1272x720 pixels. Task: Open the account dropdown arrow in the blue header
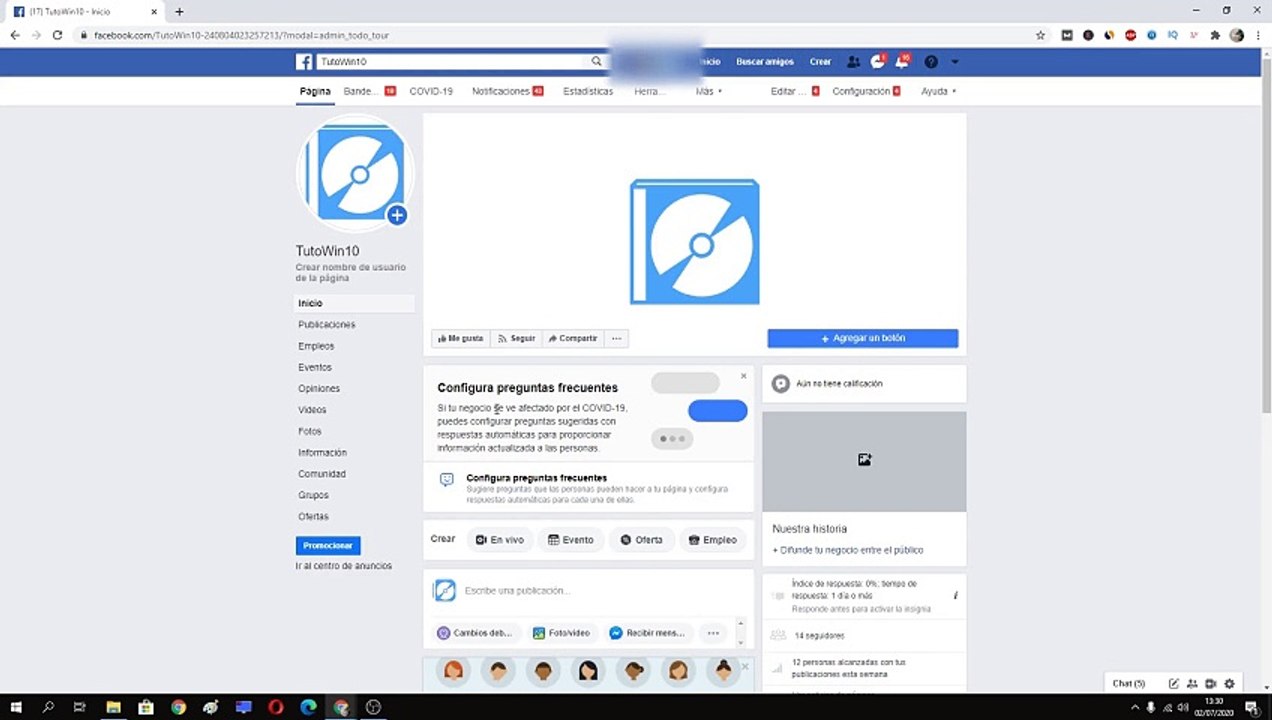click(954, 62)
